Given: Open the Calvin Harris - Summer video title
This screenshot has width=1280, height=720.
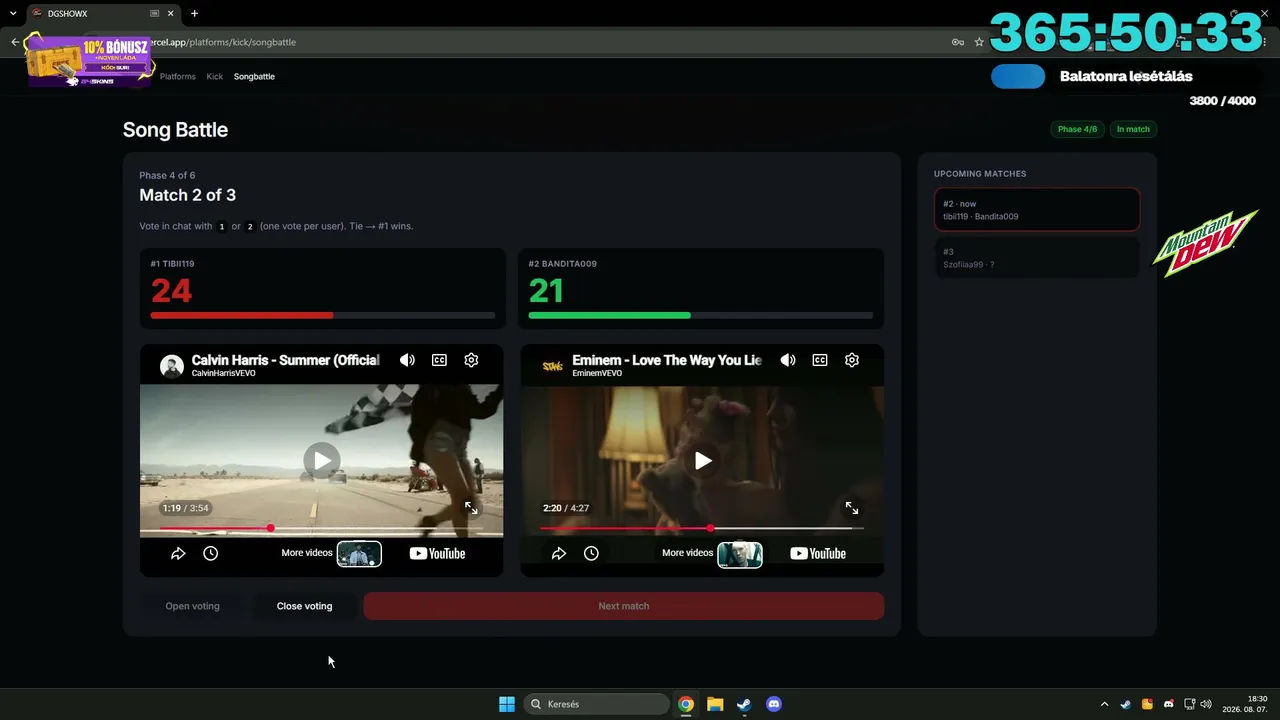Looking at the screenshot, I should (x=286, y=360).
